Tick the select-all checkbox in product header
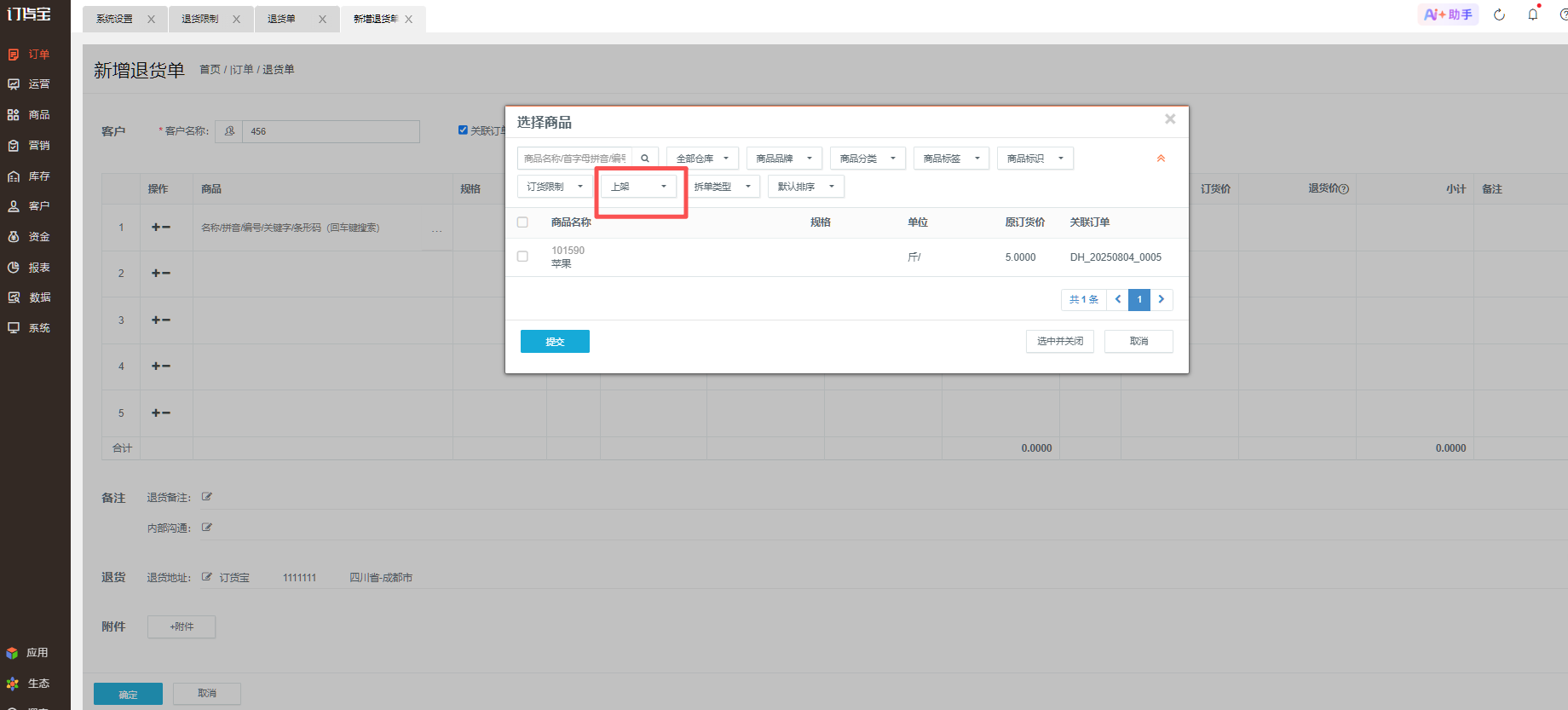The height and width of the screenshot is (710, 1568). pyautogui.click(x=522, y=222)
